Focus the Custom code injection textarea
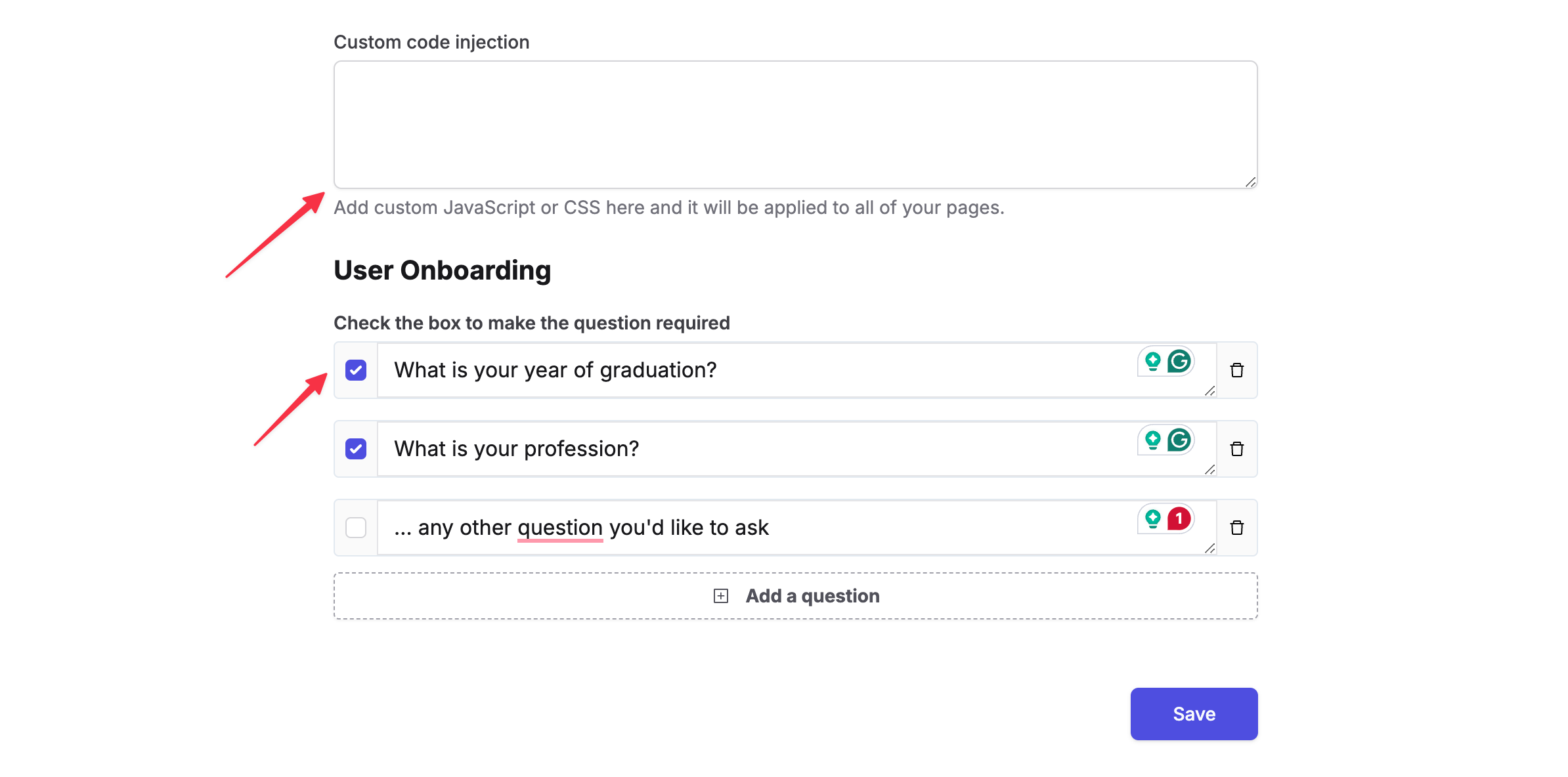 796,125
